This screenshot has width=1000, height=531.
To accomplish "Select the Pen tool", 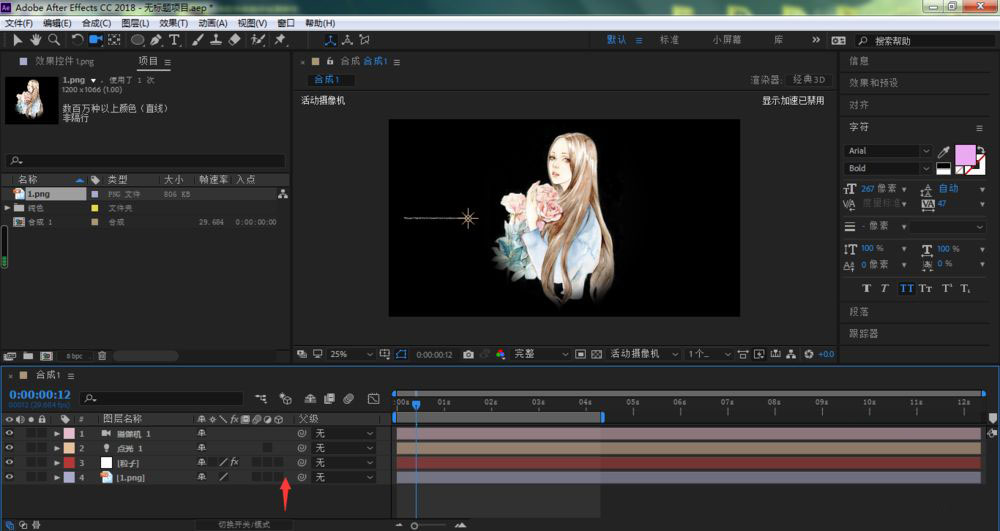I will click(x=156, y=40).
